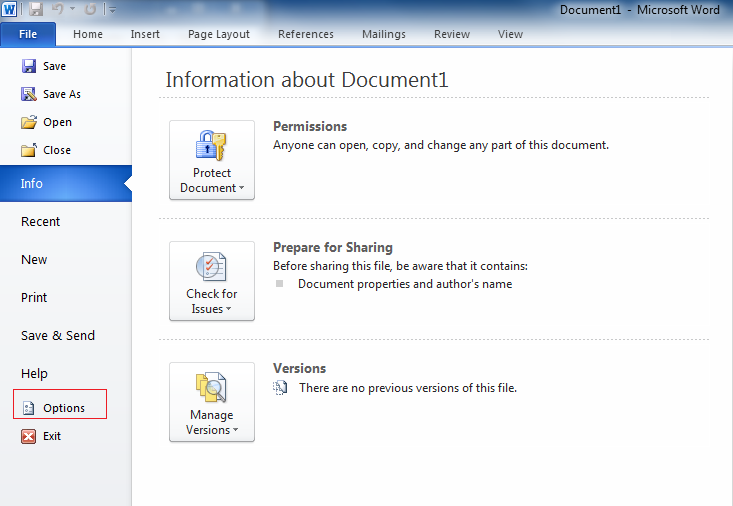
Task: Click the Prepare for Sharing heading
Action: pyautogui.click(x=333, y=247)
